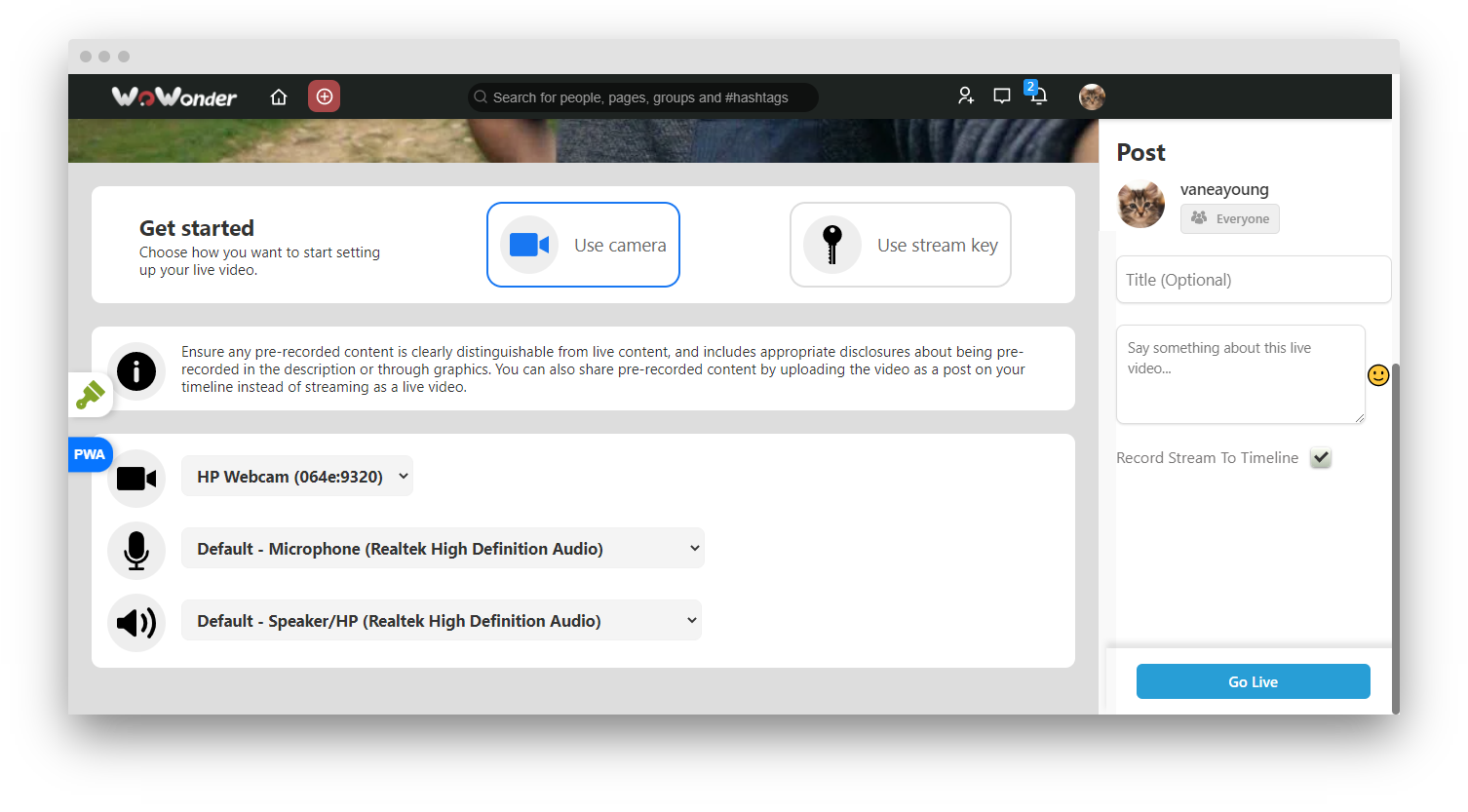
Task: Click the friend requests icon
Action: coord(965,96)
